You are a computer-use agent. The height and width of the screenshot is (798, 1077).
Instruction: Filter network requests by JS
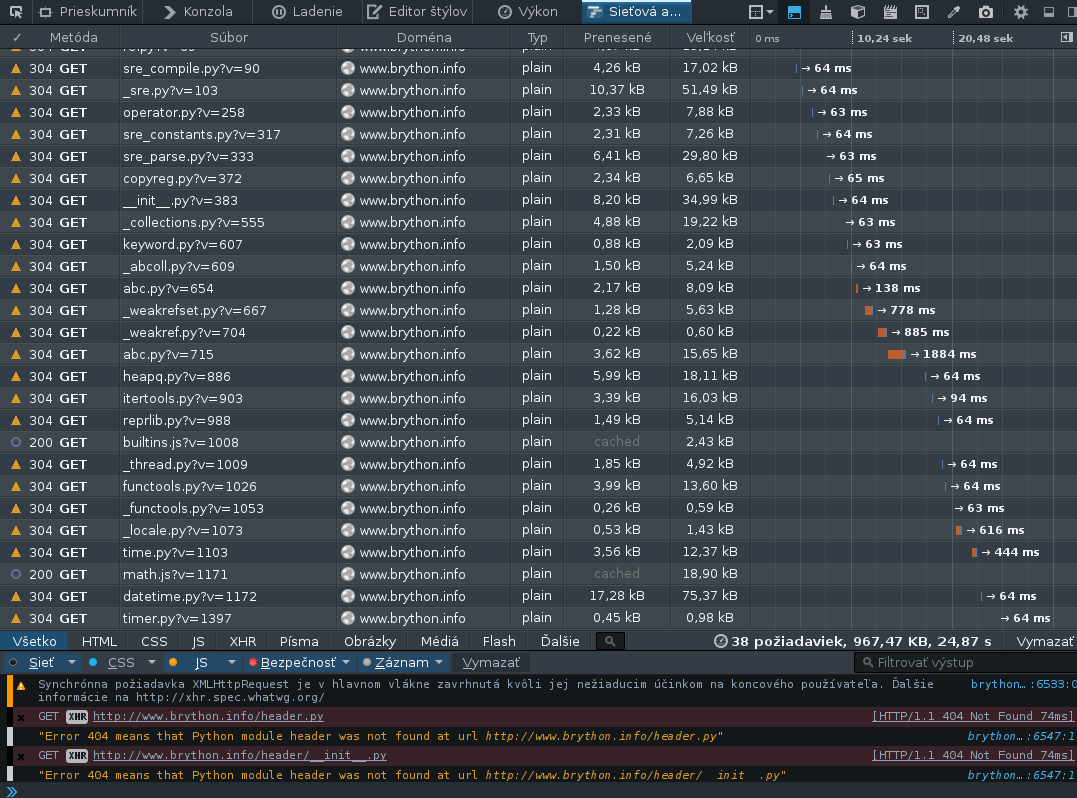[x=199, y=641]
